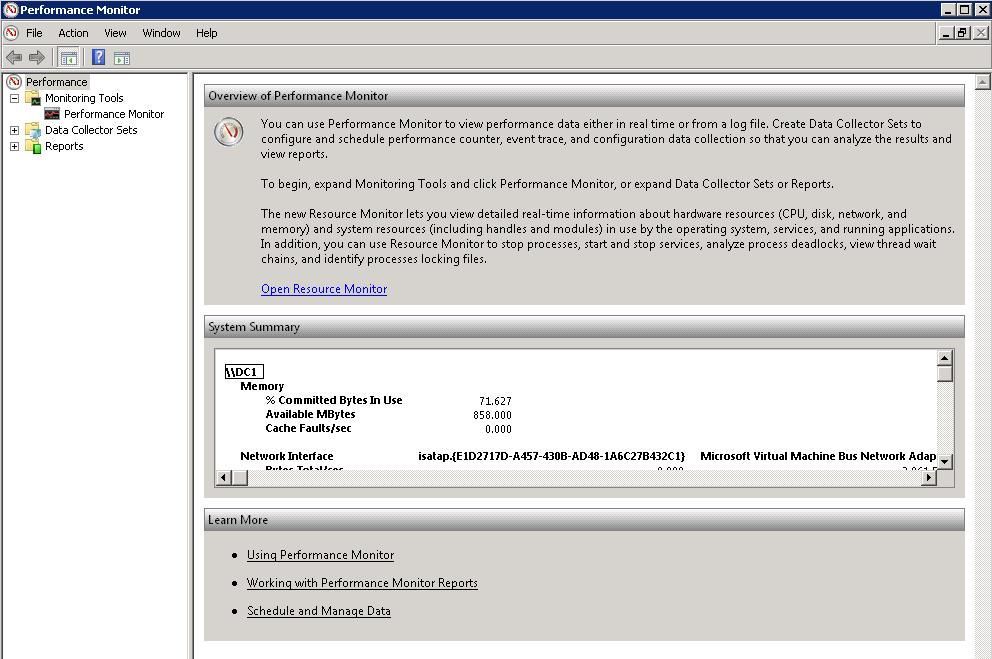The width and height of the screenshot is (992, 659).
Task: Click the console icon beside File menu
Action: [x=11, y=33]
